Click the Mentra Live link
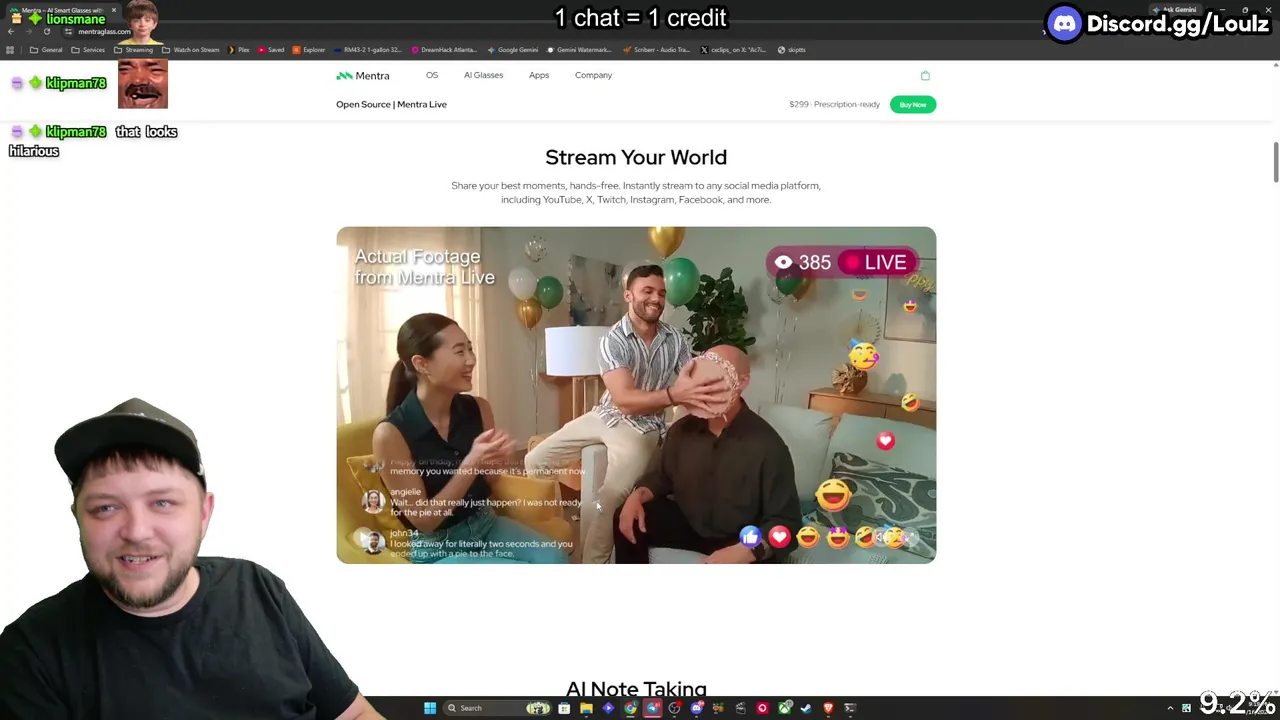 [x=422, y=104]
